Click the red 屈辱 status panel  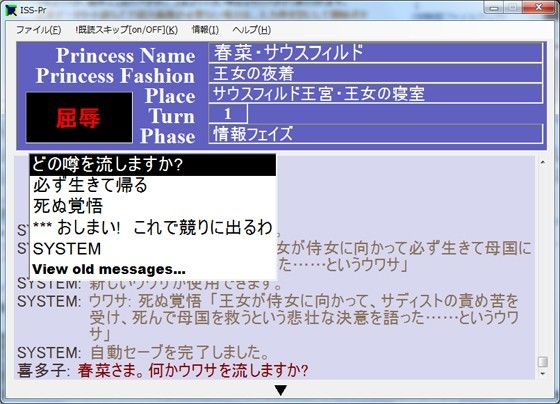[79, 118]
